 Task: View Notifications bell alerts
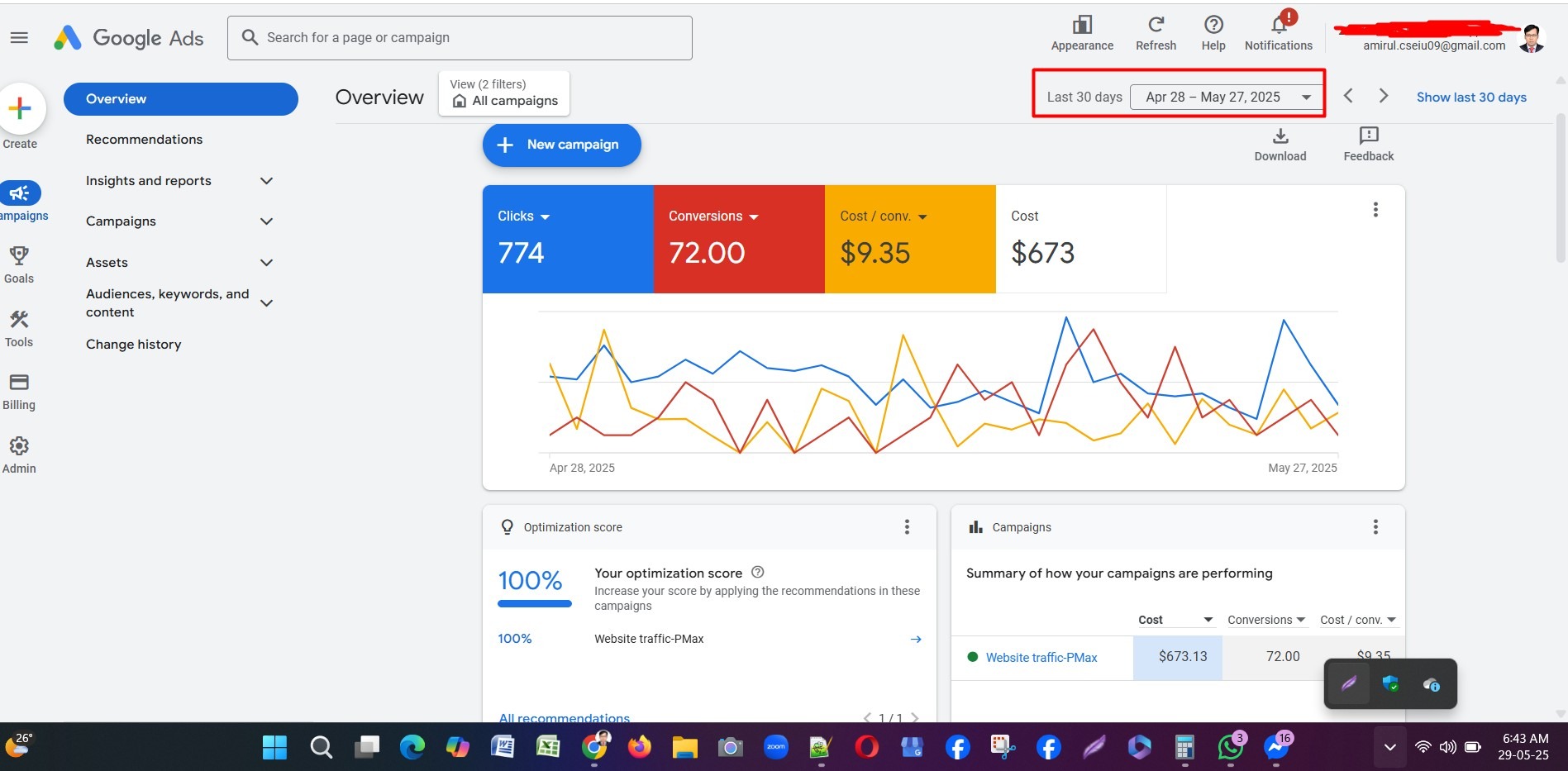coord(1279,34)
